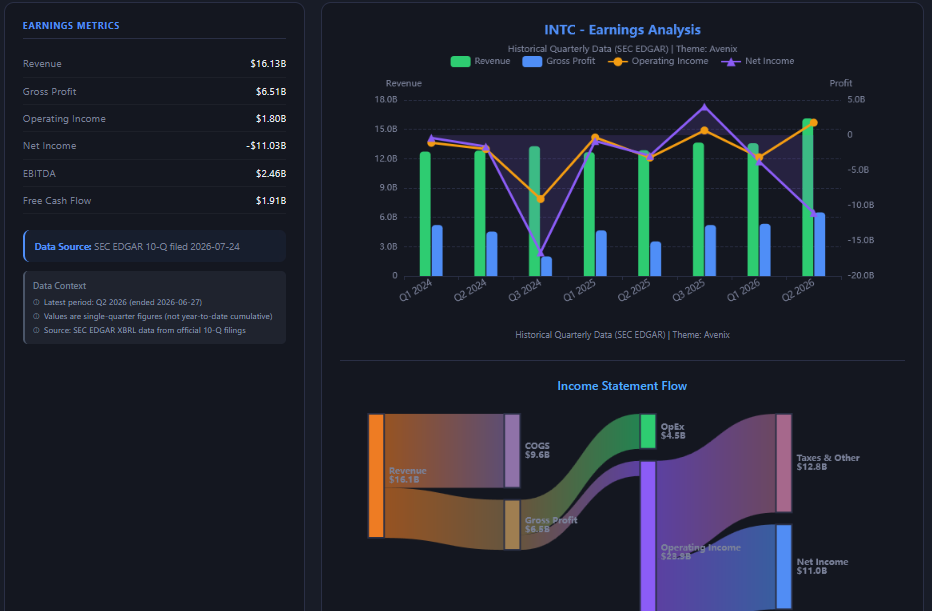This screenshot has width=932, height=611.
Task: Click the 'Taxes & Other $12.8B' flow label
Action: point(828,462)
